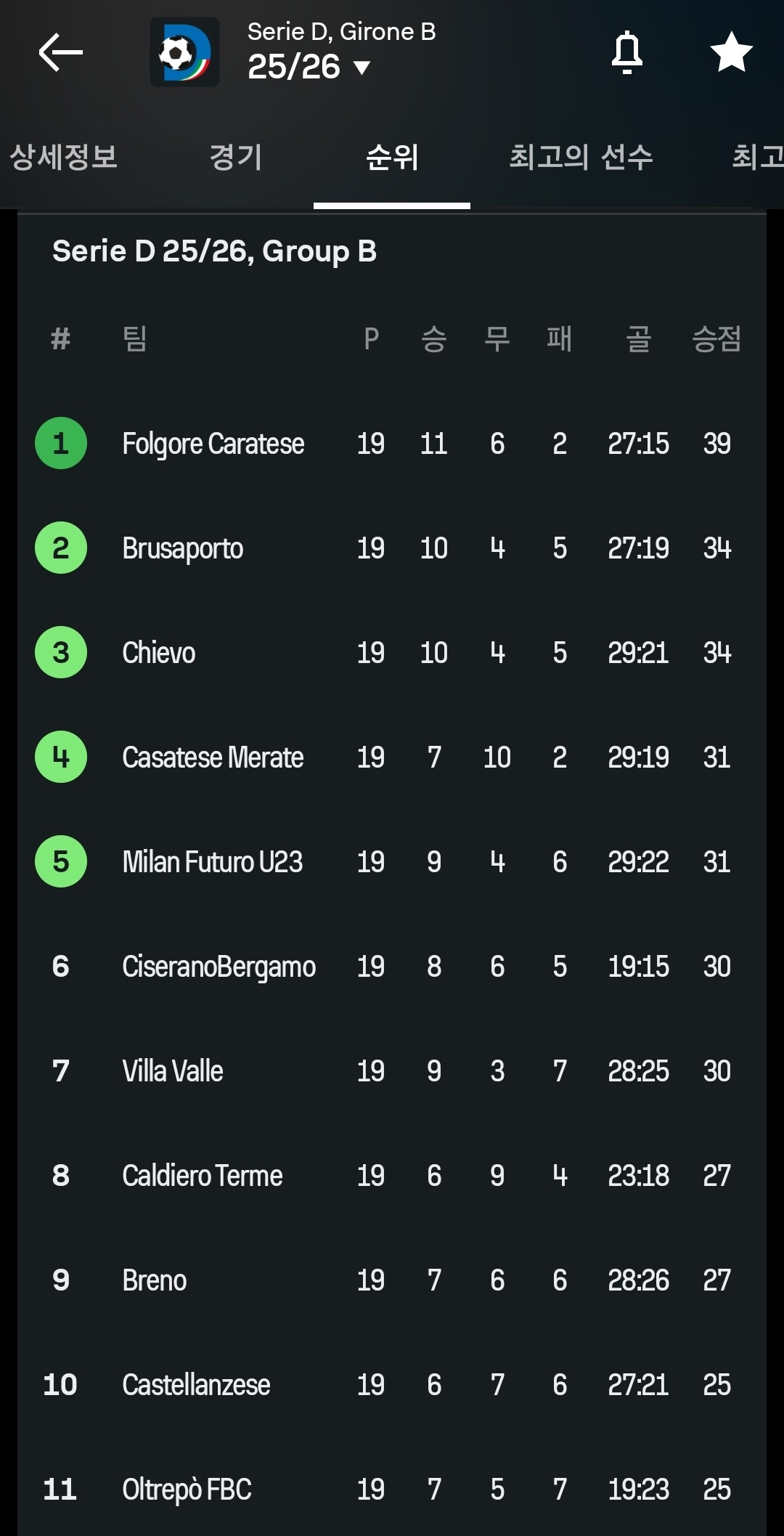Tap the 승점 points column header
Image resolution: width=784 pixels, height=1536 pixels.
[716, 338]
